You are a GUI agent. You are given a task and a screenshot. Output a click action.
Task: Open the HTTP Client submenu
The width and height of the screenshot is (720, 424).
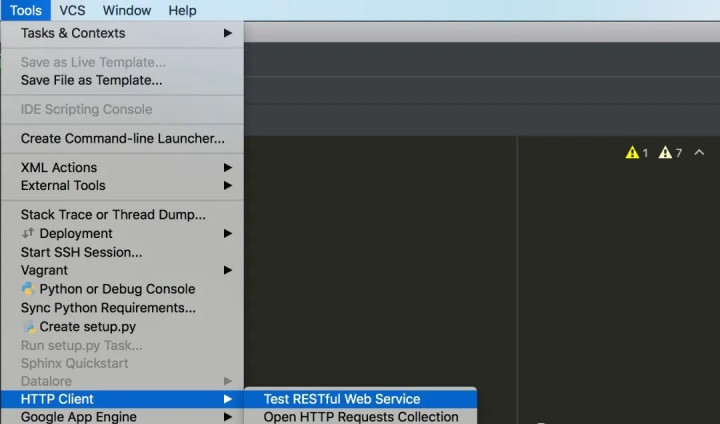coord(122,399)
